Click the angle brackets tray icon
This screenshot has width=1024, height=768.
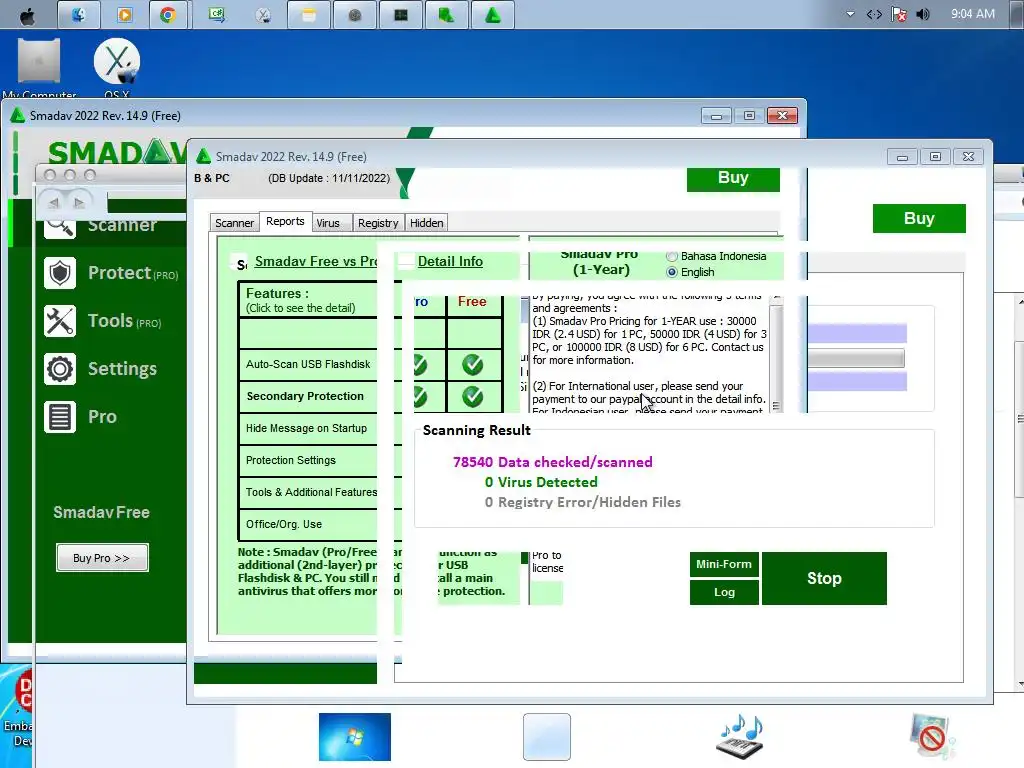874,14
